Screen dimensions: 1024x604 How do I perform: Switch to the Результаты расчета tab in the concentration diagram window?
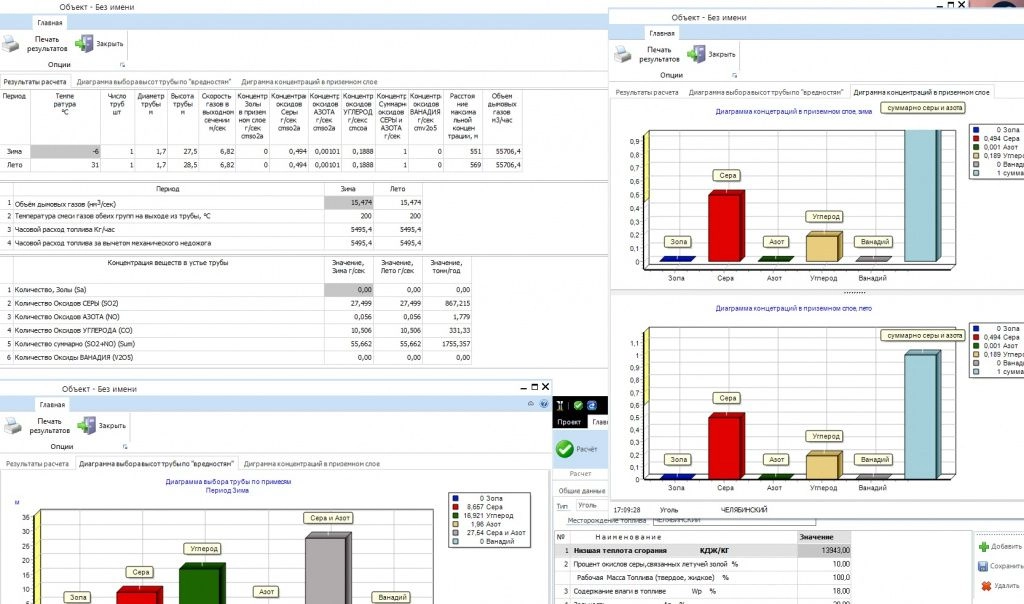tap(647, 93)
